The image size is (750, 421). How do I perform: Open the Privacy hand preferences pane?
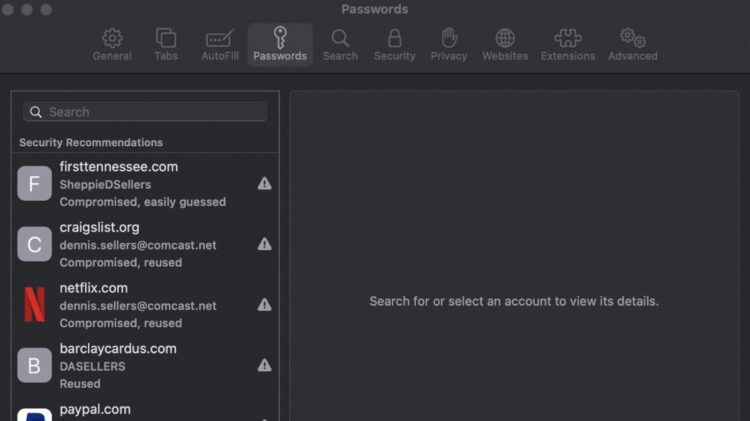click(x=449, y=45)
